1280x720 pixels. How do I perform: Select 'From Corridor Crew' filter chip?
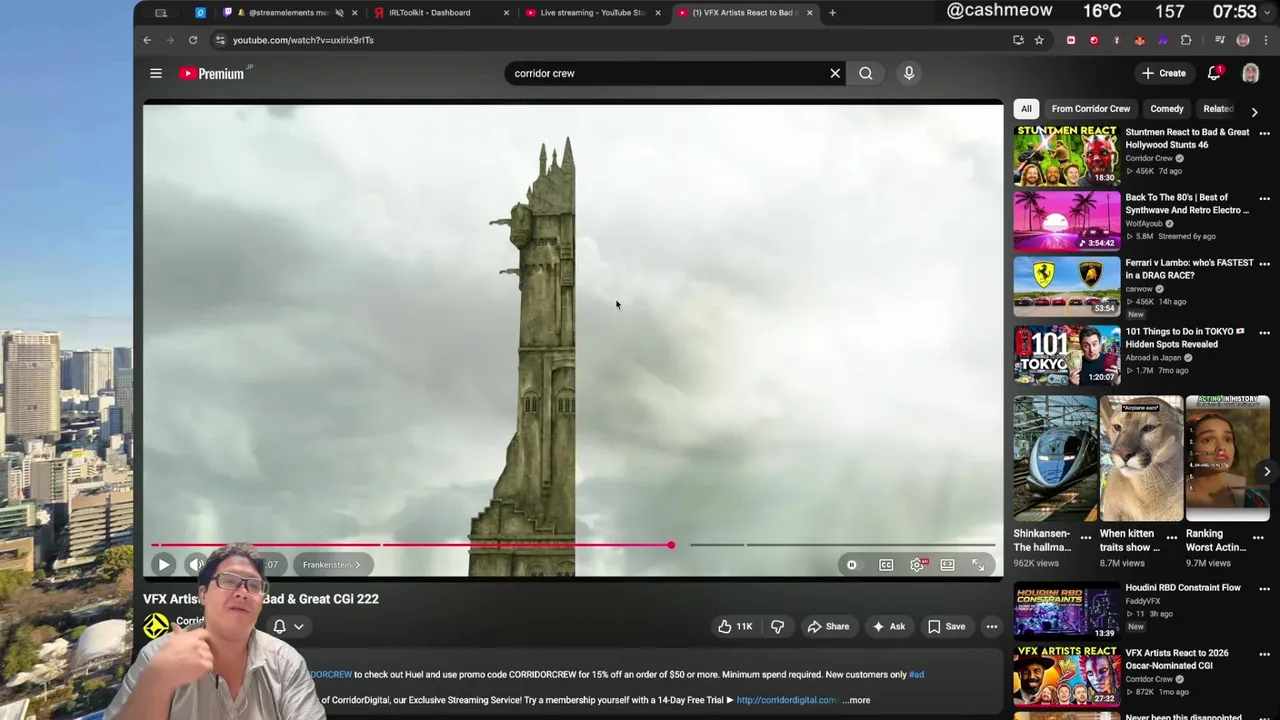click(1091, 109)
